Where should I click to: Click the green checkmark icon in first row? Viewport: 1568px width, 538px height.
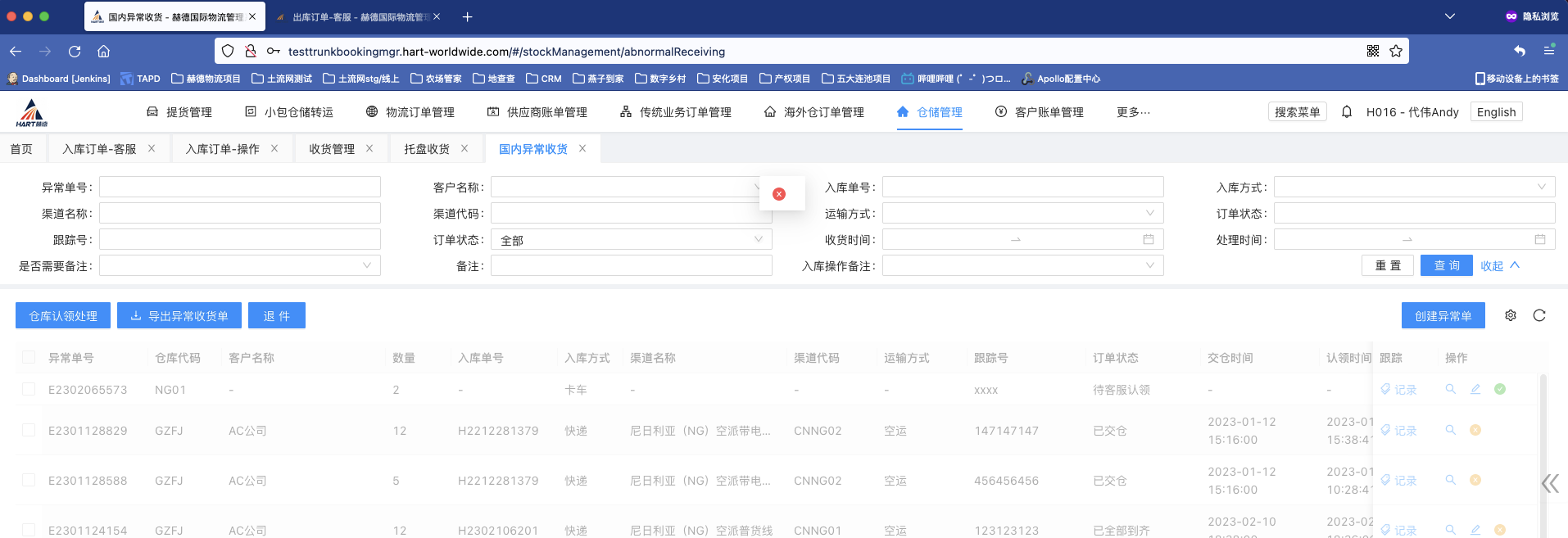(x=1500, y=389)
